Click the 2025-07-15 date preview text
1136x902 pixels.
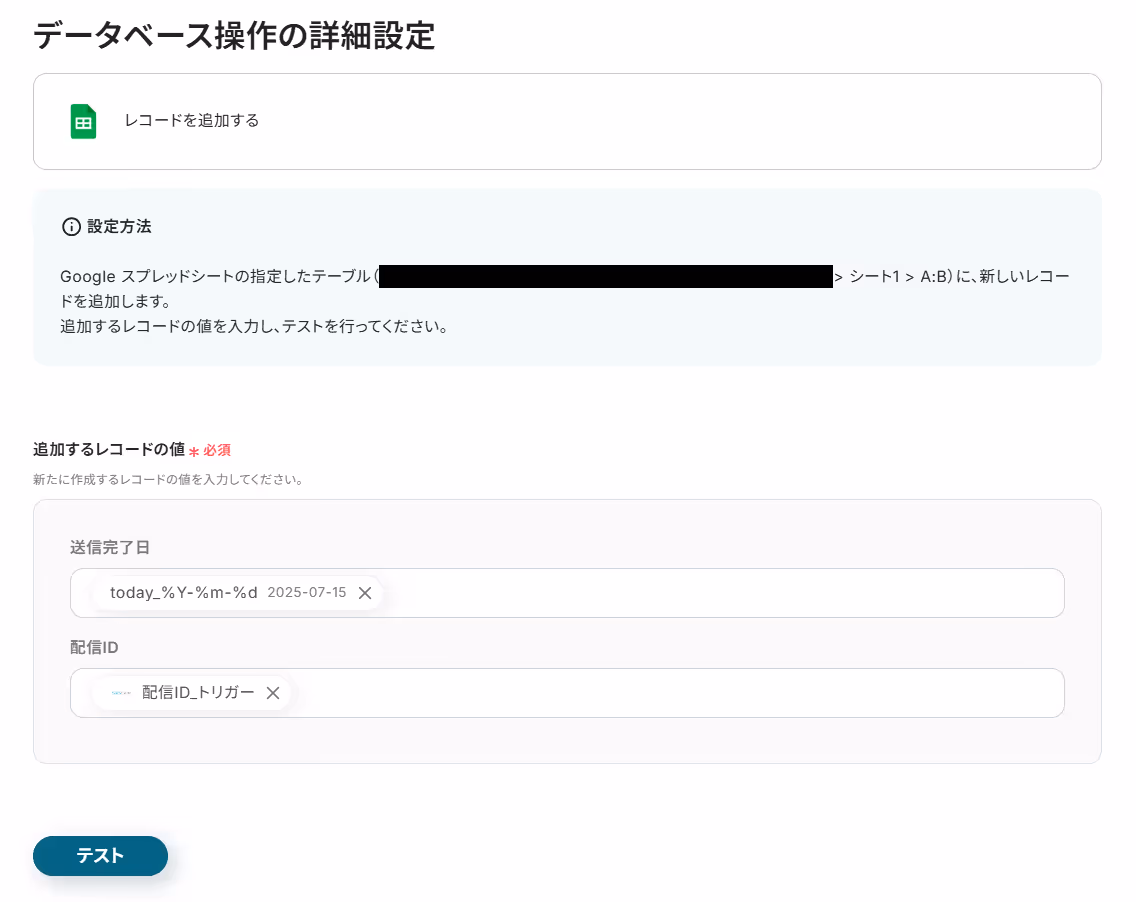(307, 593)
